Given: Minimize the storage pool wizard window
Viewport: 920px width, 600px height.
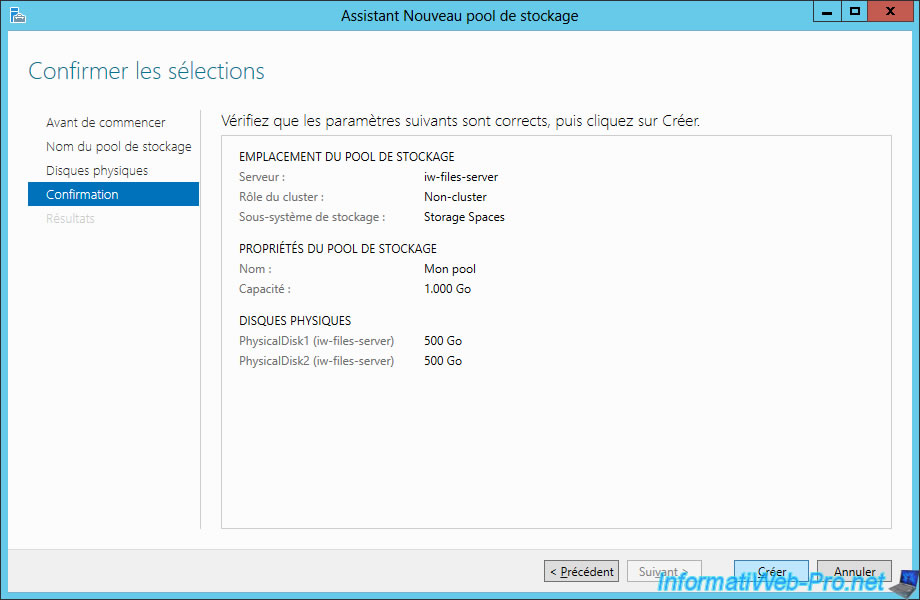Looking at the screenshot, I should (x=827, y=13).
